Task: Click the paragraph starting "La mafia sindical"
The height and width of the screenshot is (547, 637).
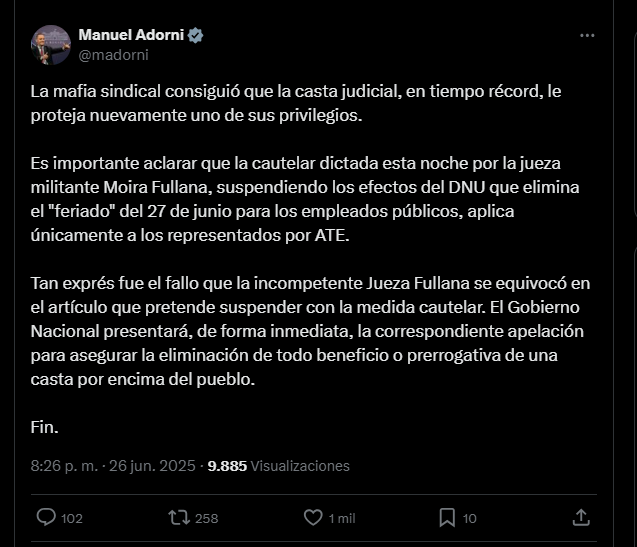Action: point(295,102)
